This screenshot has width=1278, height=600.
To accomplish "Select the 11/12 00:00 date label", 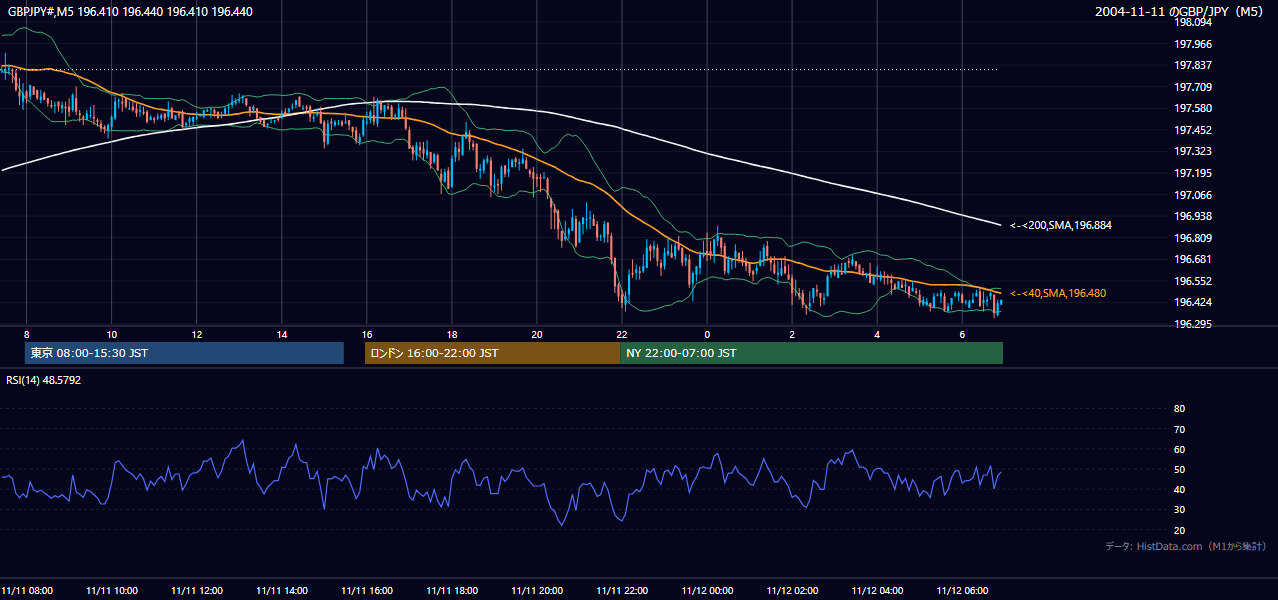I will [x=707, y=590].
